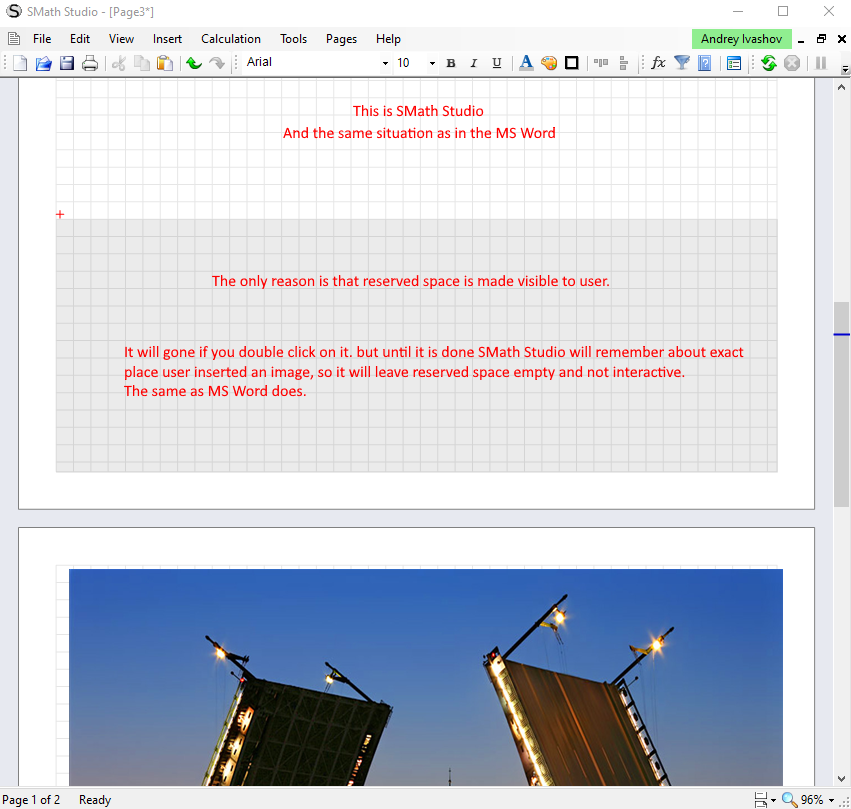Toggle underline text formatting
This screenshot has width=851, height=809.
pos(497,63)
